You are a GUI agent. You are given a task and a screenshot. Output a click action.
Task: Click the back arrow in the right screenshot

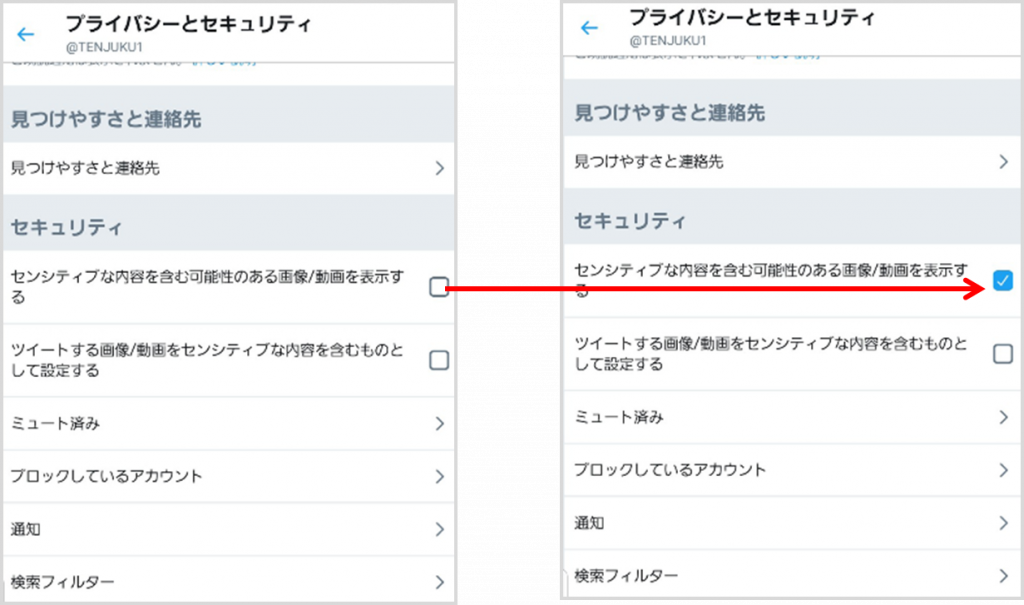point(590,28)
